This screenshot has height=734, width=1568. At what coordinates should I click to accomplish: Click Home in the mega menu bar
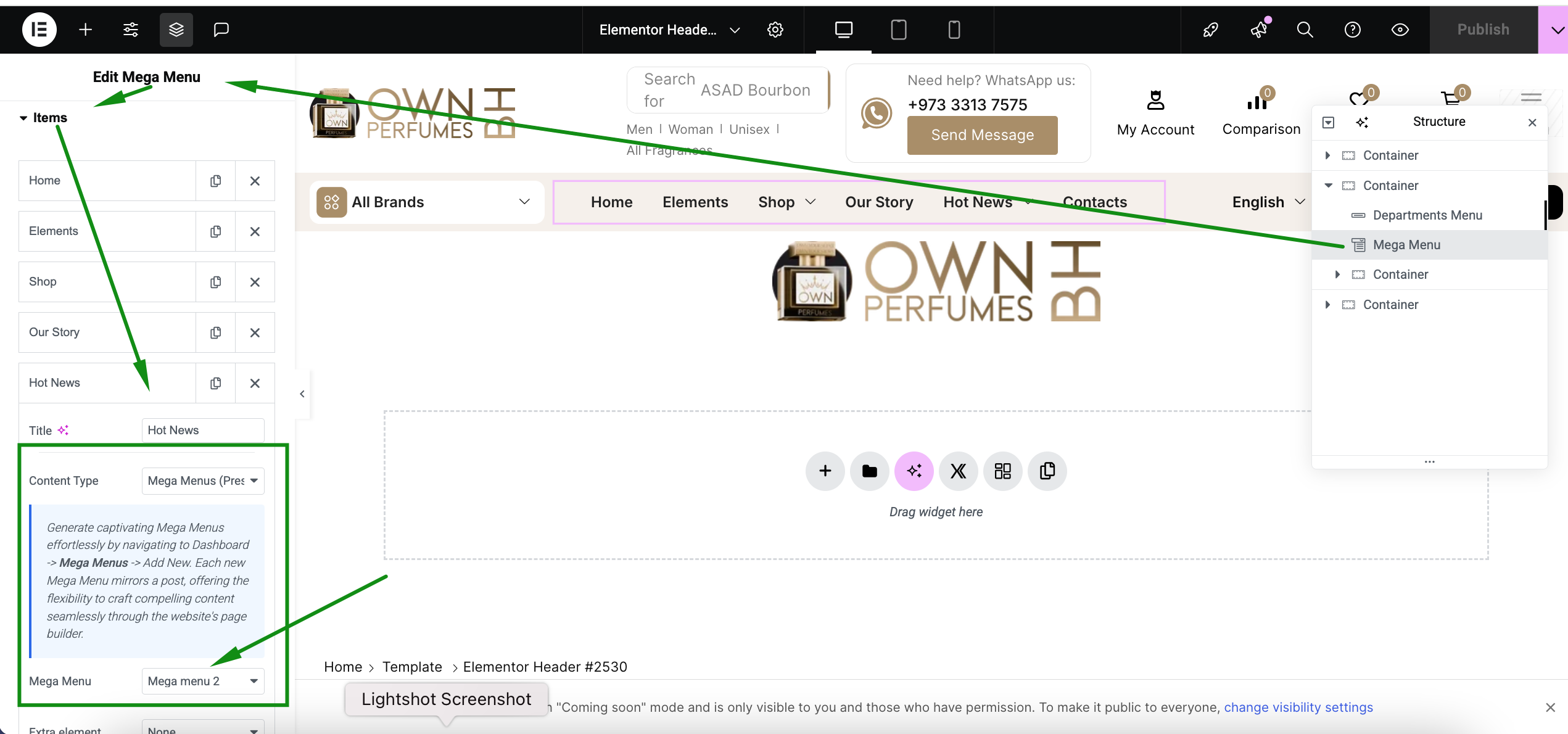[611, 202]
